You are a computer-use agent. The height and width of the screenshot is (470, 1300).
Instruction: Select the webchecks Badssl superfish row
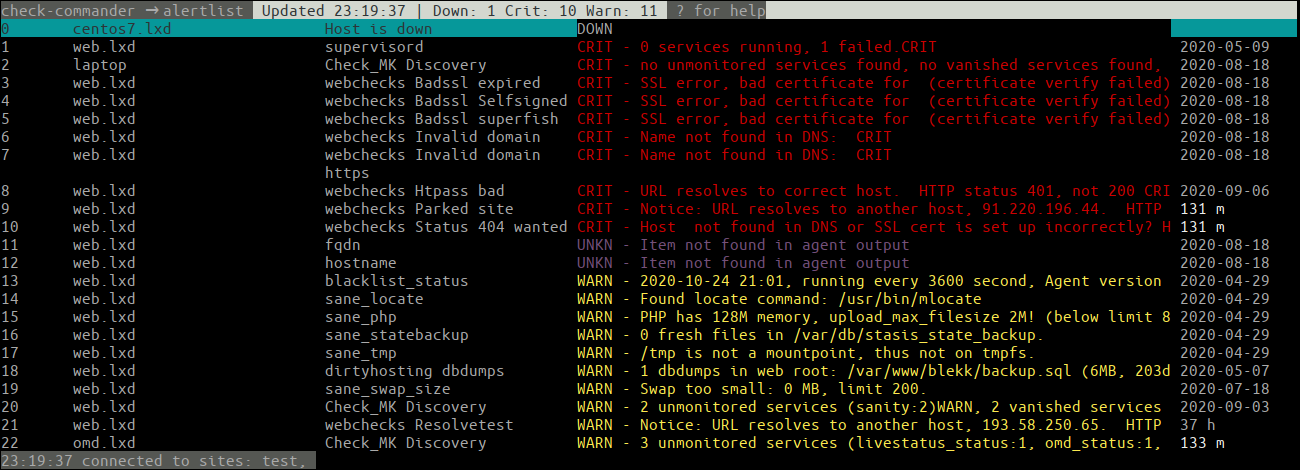pos(441,119)
